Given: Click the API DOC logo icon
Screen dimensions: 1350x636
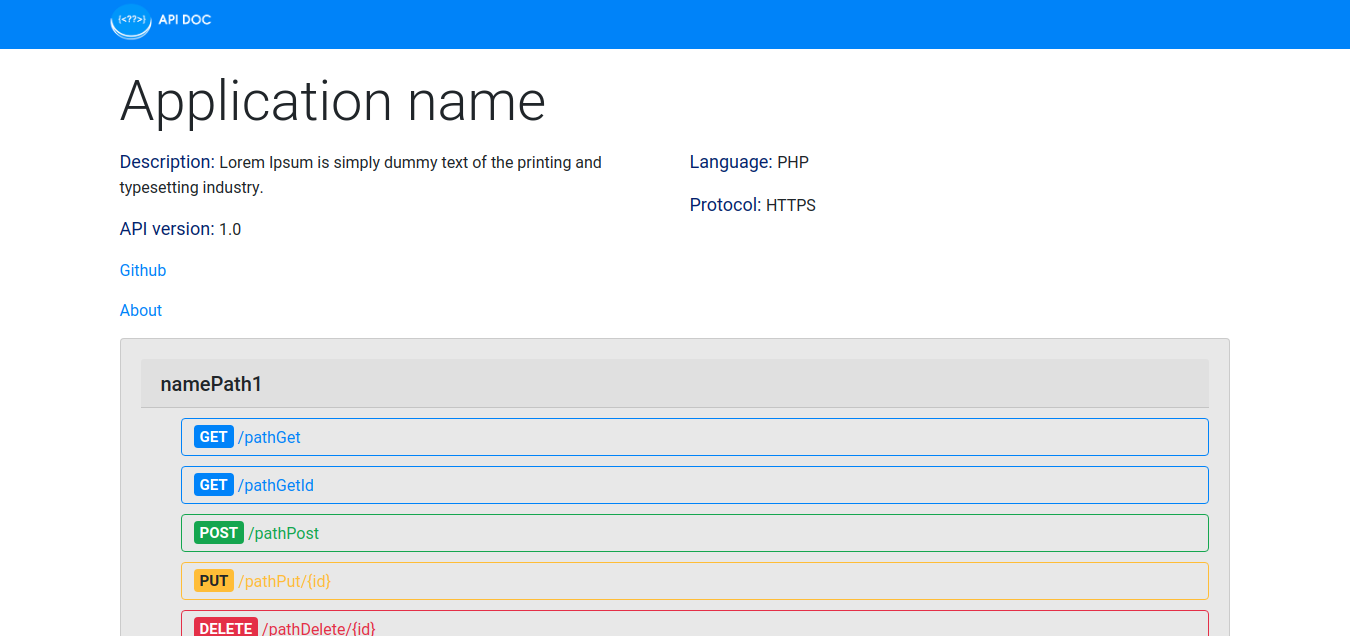Looking at the screenshot, I should [x=130, y=21].
